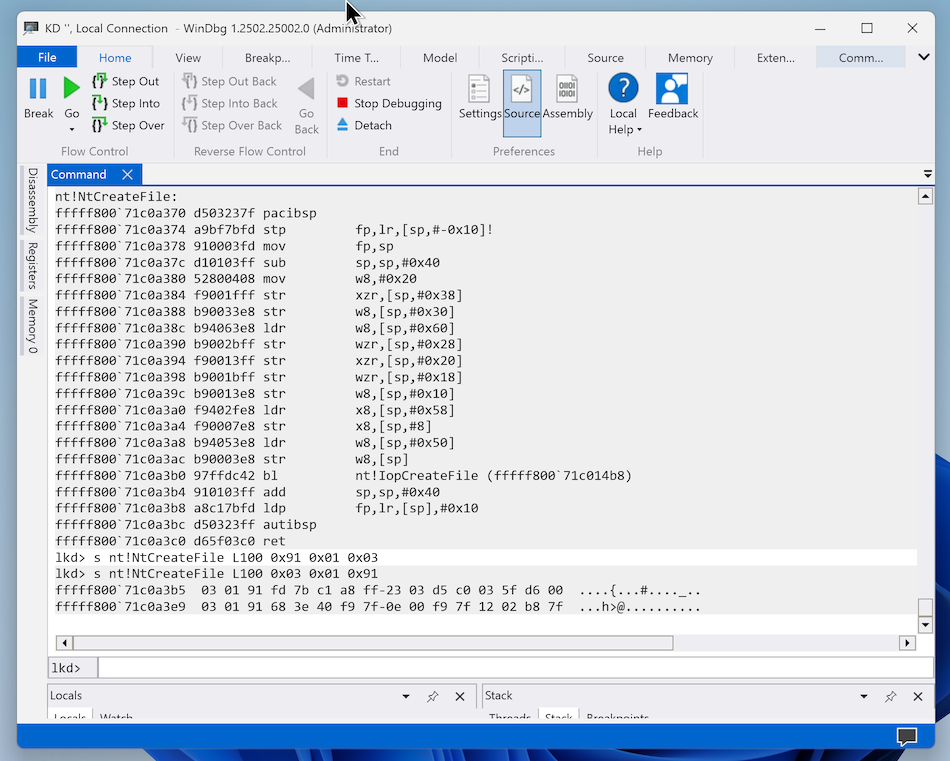The width and height of the screenshot is (950, 761).
Task: Click the Detach icon
Action: coord(343,125)
